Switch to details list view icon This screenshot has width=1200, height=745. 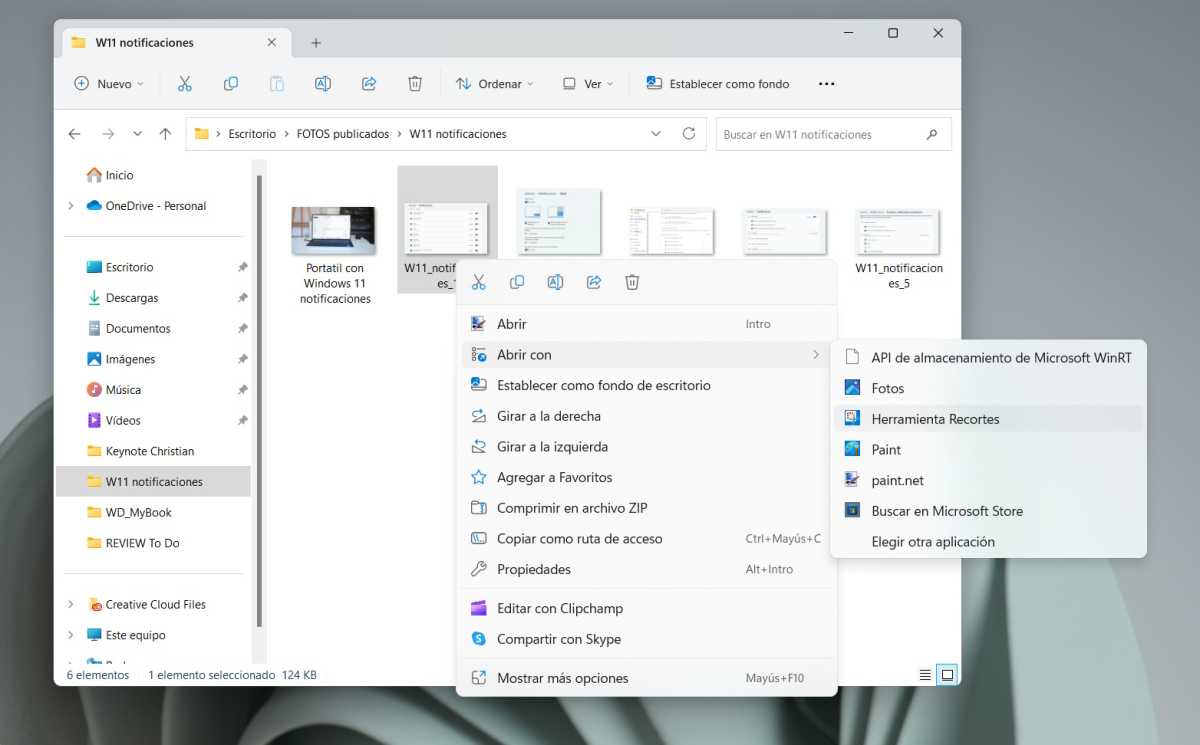pos(925,675)
